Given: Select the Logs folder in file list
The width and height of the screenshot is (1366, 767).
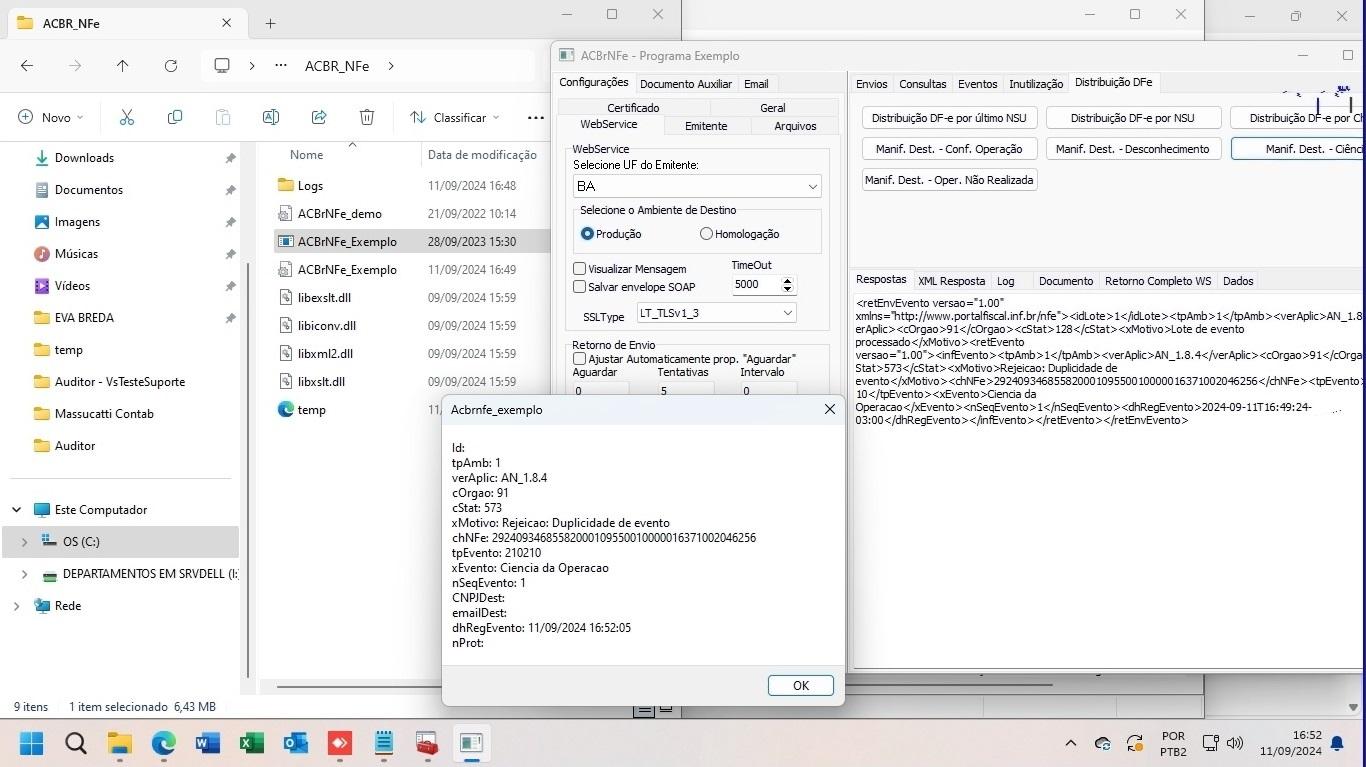Looking at the screenshot, I should pos(310,186).
